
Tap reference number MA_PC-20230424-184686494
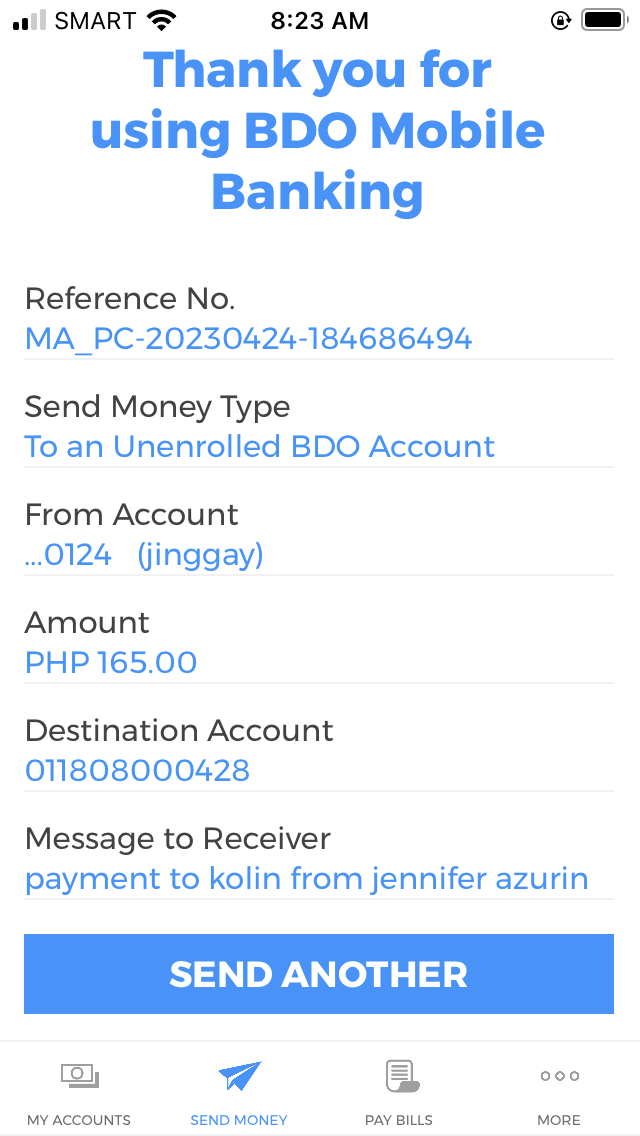click(248, 339)
